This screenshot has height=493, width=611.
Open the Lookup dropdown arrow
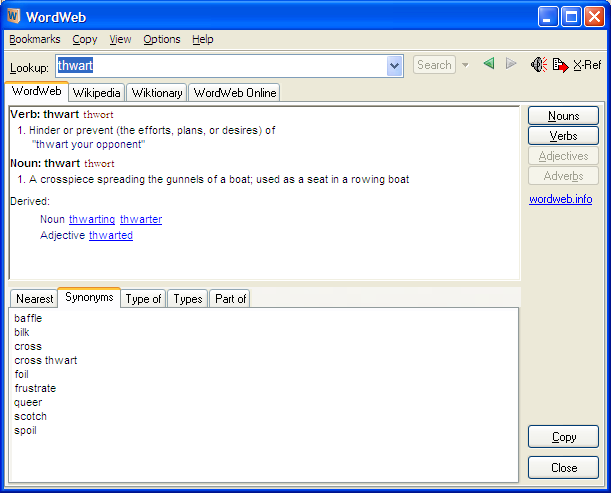394,66
